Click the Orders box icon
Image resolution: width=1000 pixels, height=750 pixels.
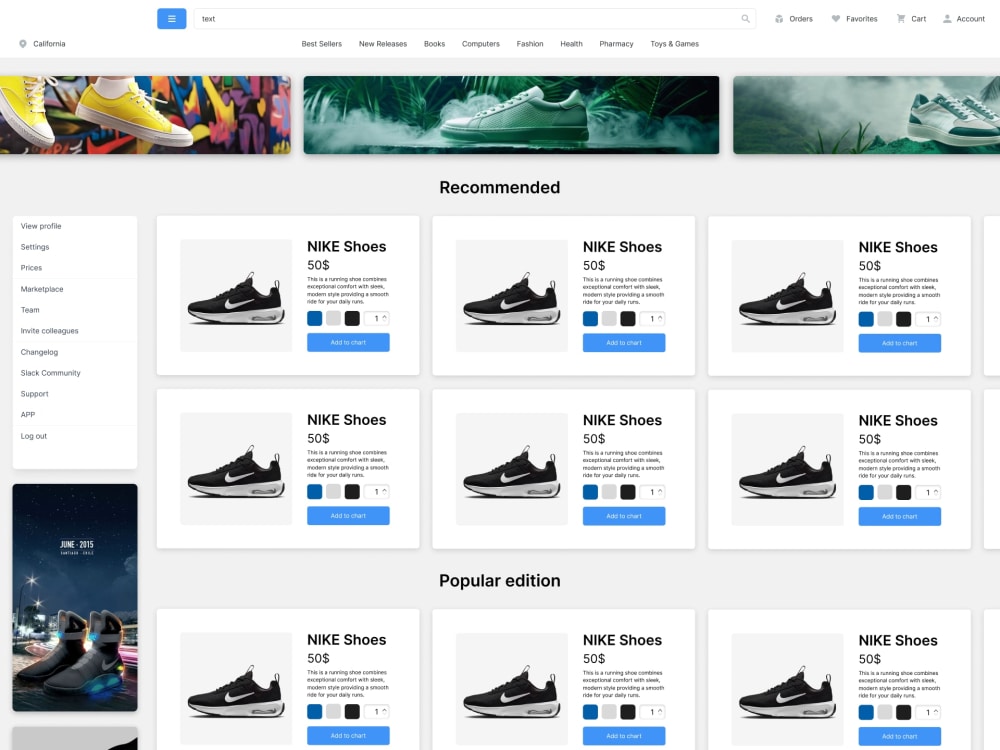coord(779,18)
